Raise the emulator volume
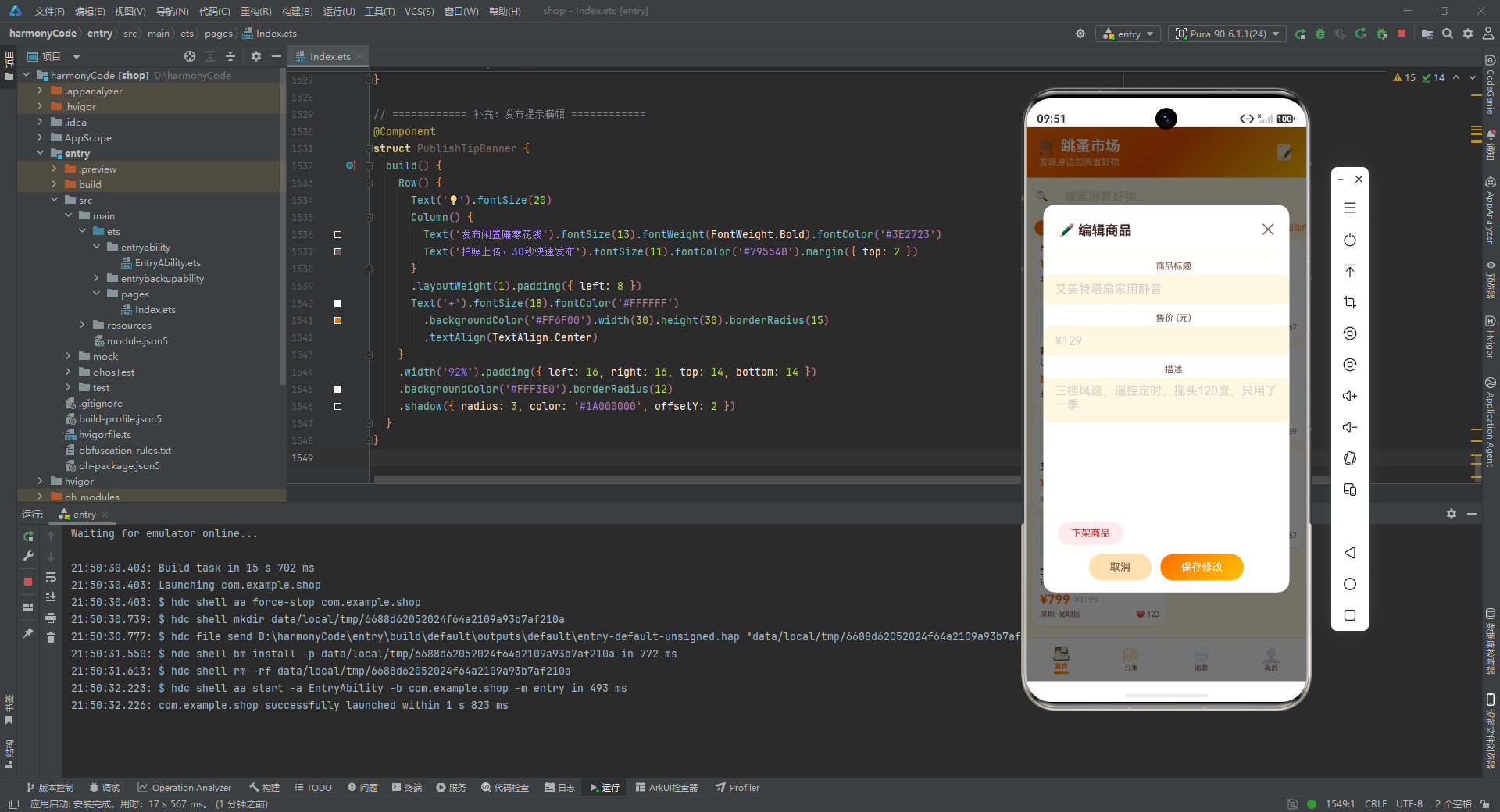The image size is (1500, 812). point(1350,396)
